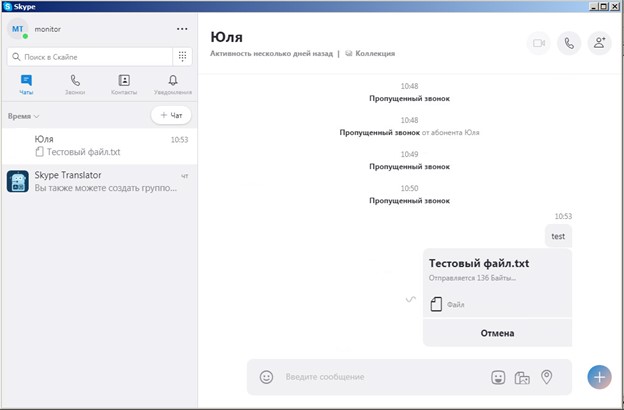The height and width of the screenshot is (410, 624).
Task: Open the emoji picker smiley
Action: (x=266, y=377)
